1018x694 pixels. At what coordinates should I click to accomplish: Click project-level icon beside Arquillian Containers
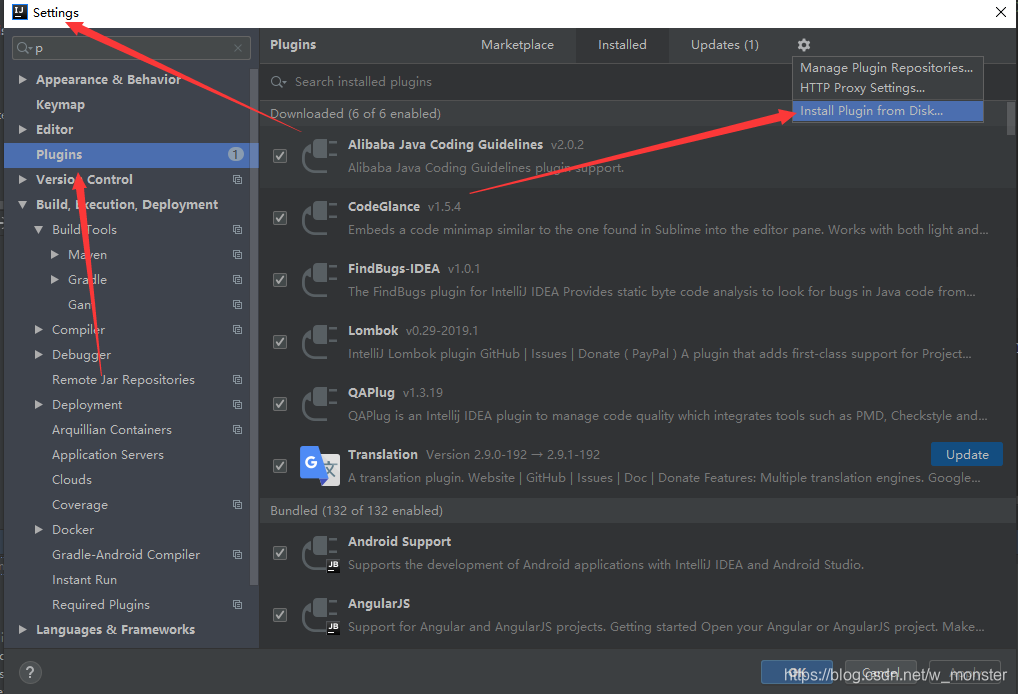(238, 430)
